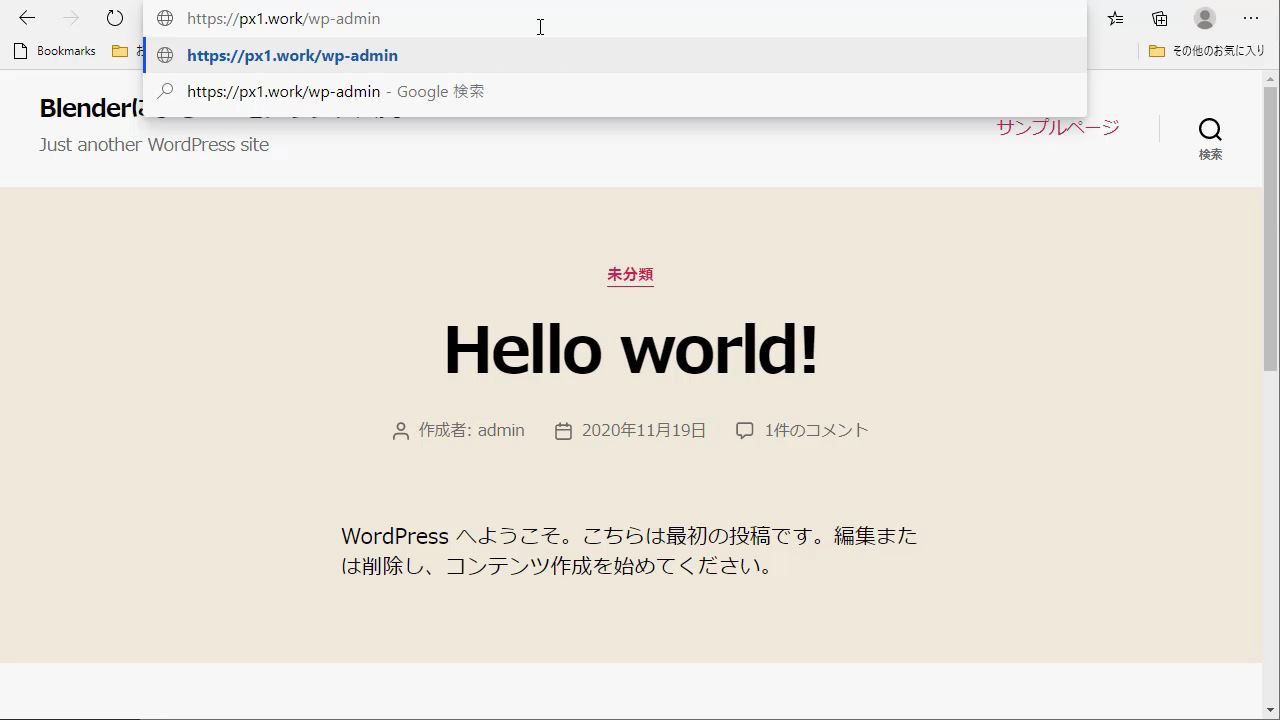The image size is (1280, 720).
Task: Click the calendar icon beside the post date
Action: 563,431
